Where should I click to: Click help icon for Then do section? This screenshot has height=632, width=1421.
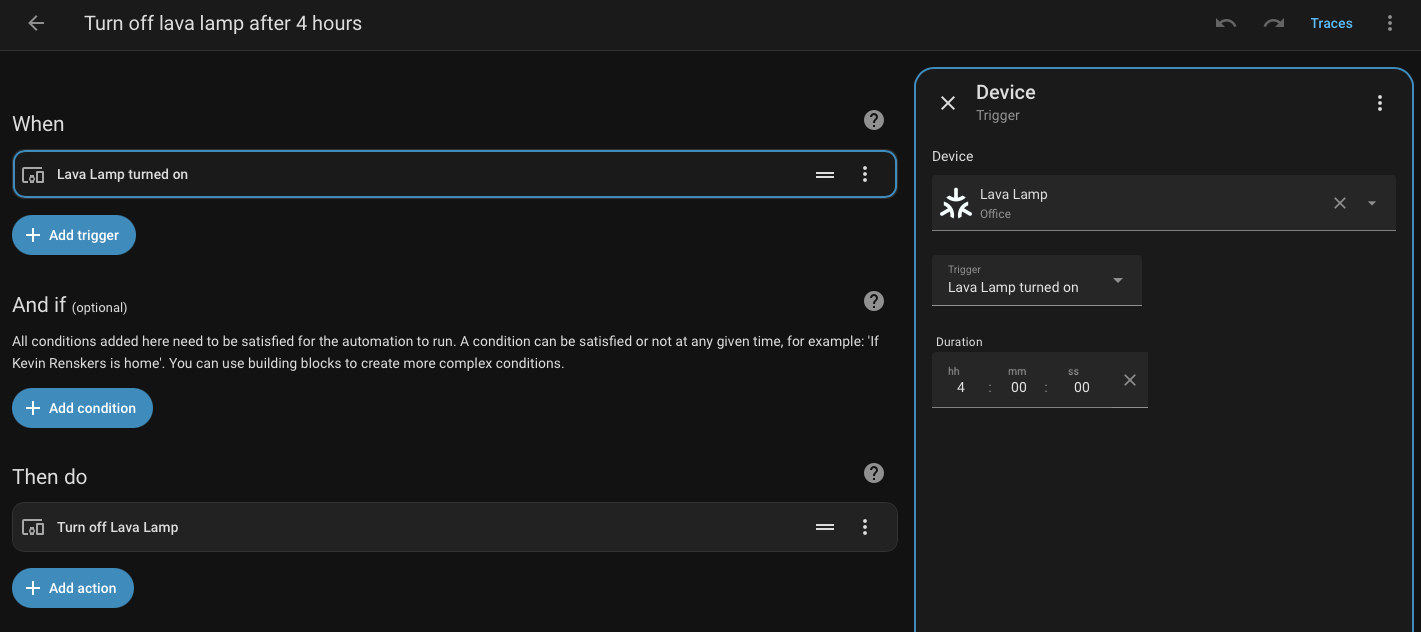873,473
